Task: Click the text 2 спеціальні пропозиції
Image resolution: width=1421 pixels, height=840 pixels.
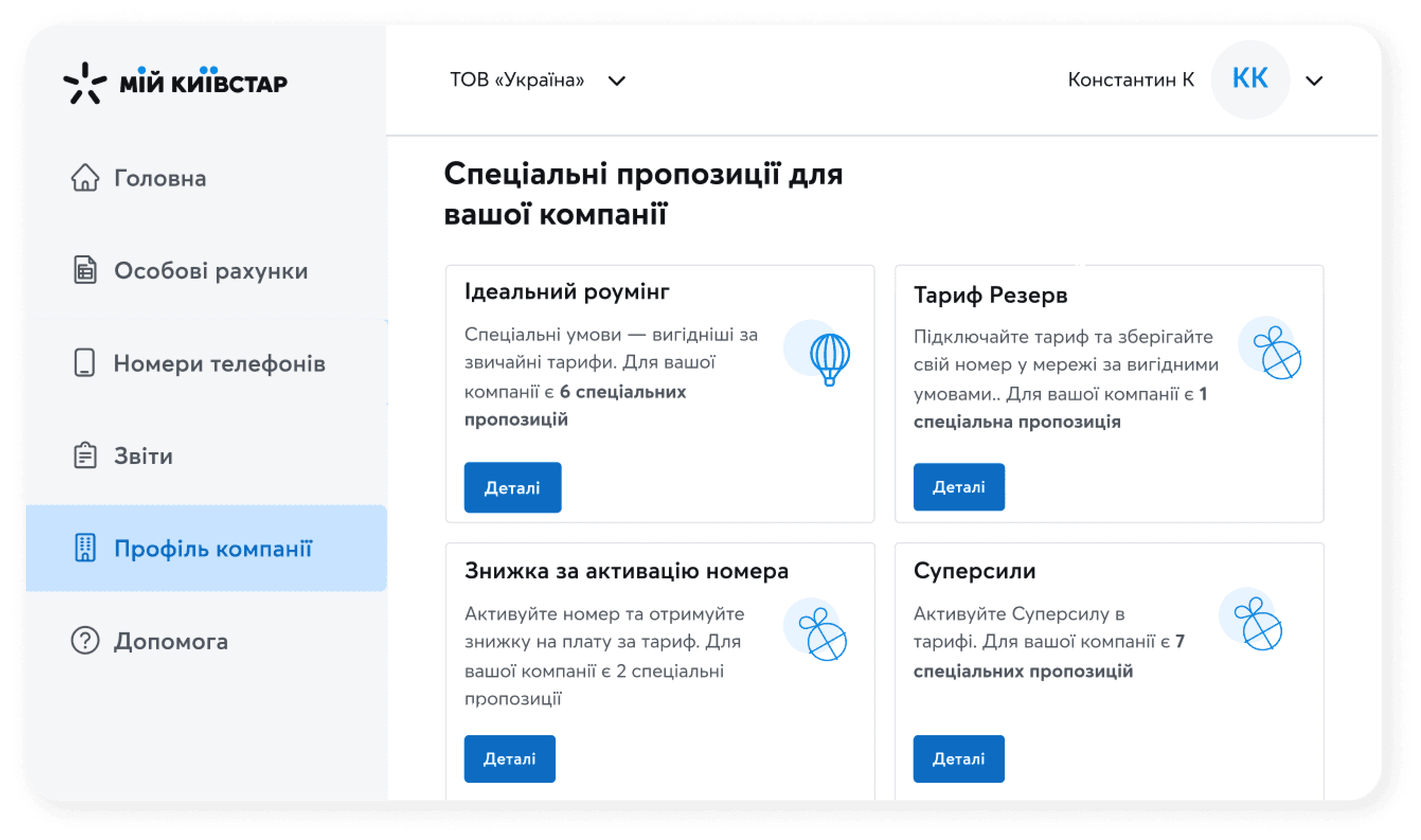Action: click(x=594, y=685)
